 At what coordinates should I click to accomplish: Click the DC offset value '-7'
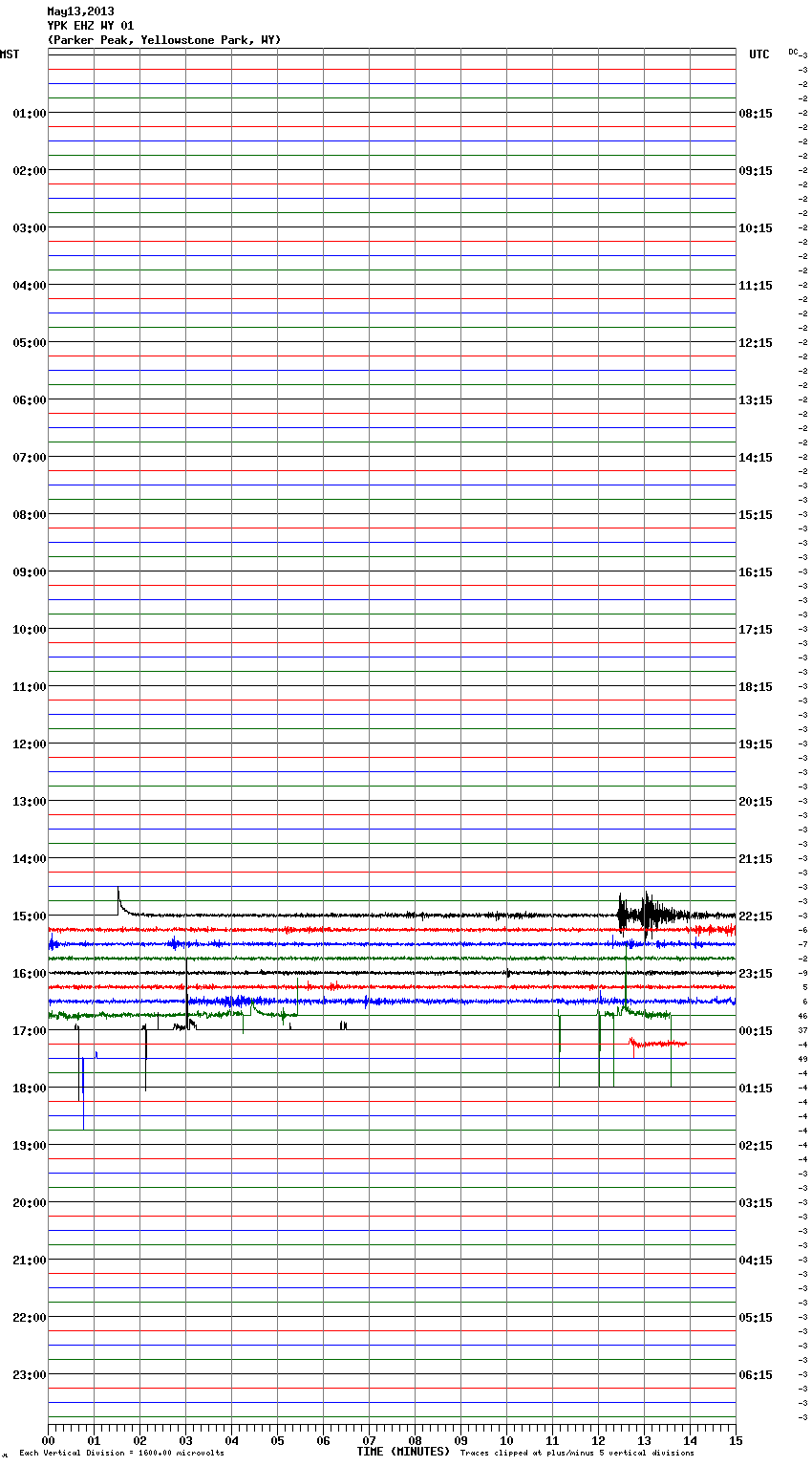pos(802,944)
